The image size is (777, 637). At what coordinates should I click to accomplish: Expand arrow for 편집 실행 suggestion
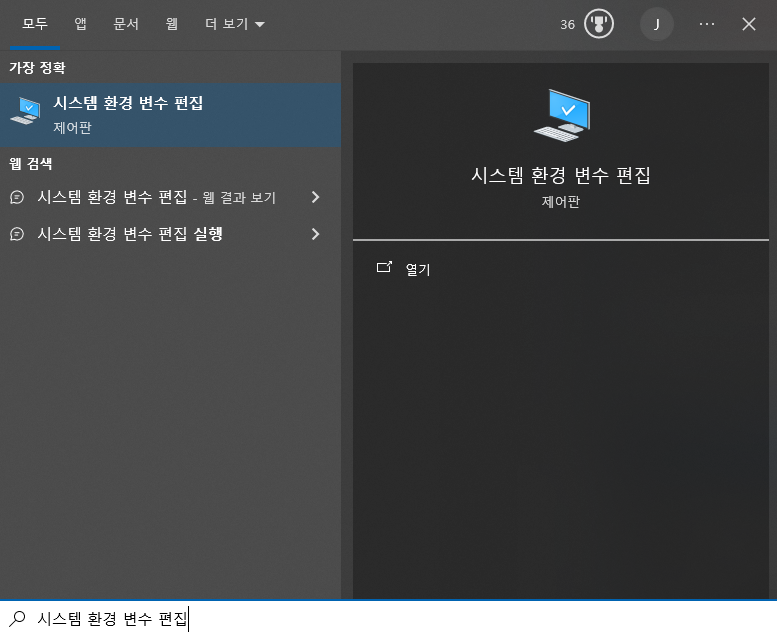pyautogui.click(x=316, y=234)
